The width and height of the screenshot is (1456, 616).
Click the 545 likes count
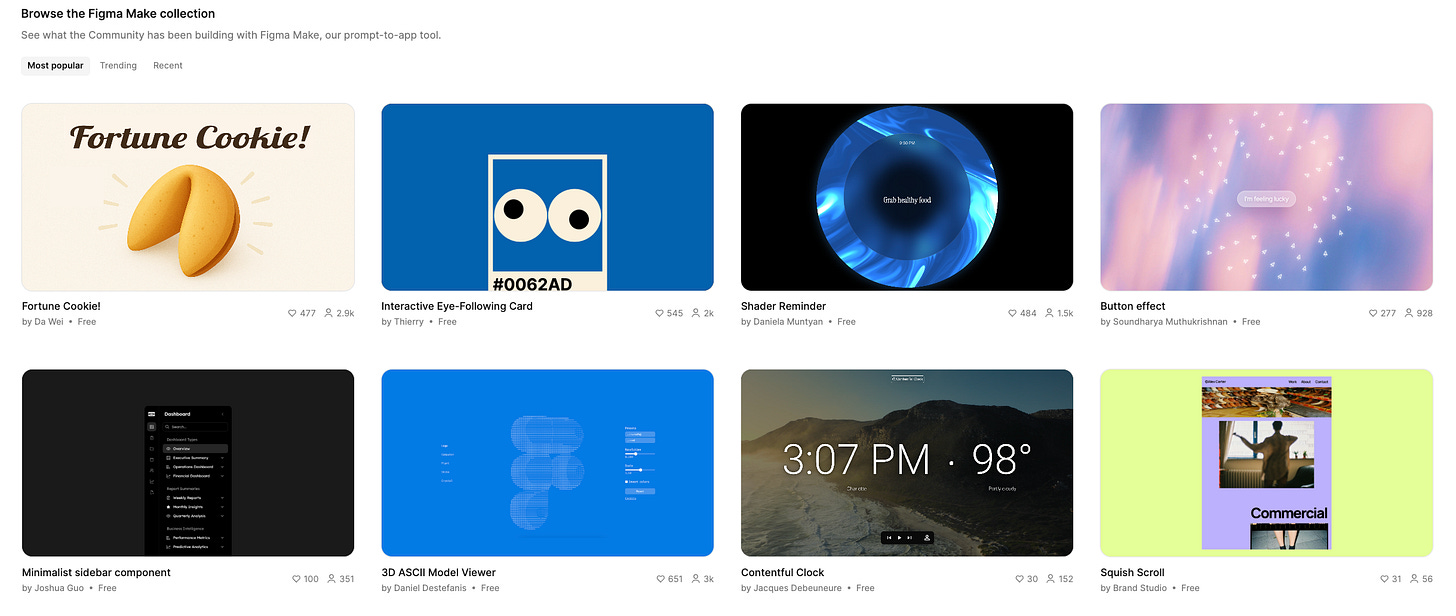[675, 313]
